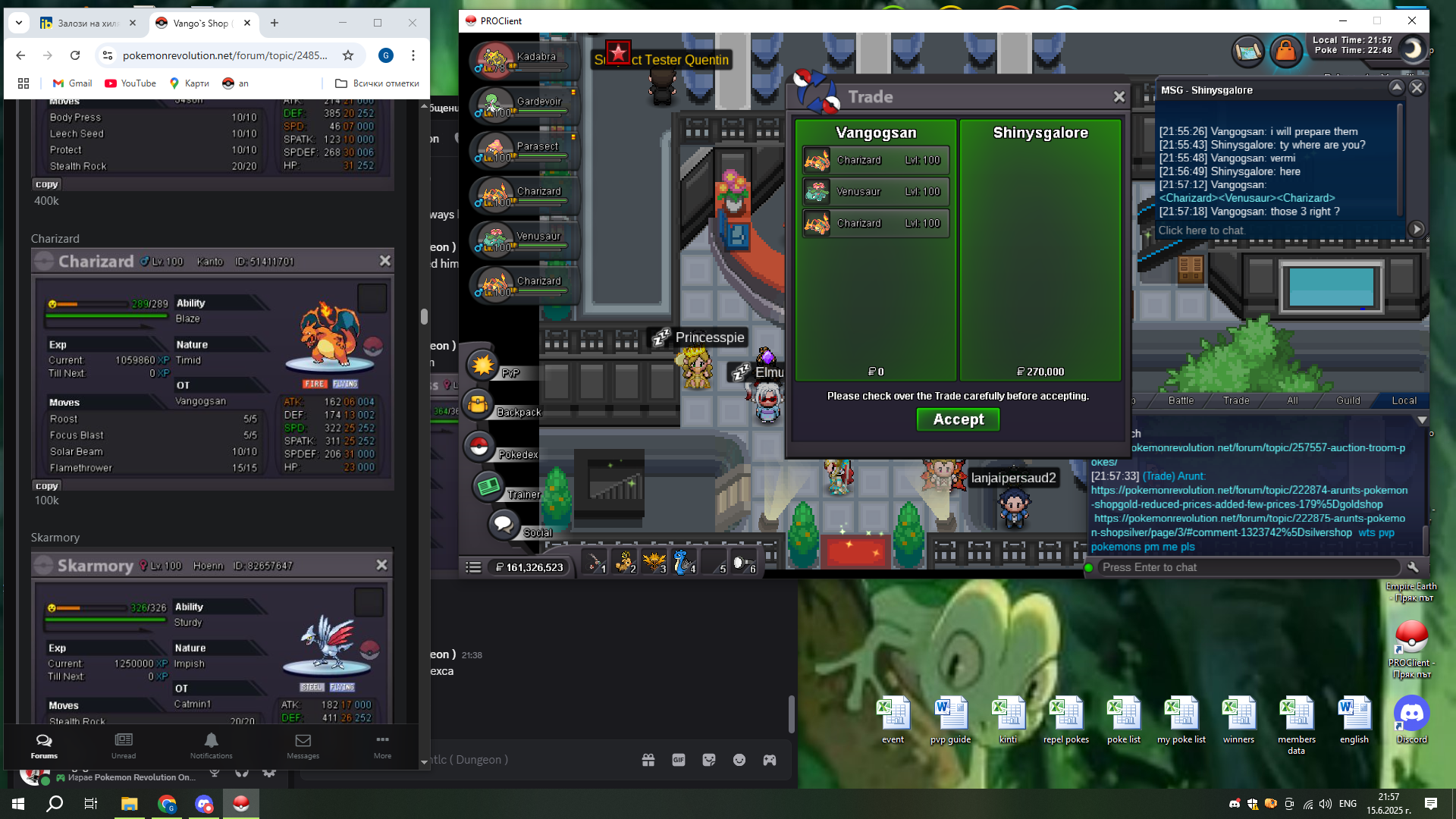Open the Social speech bubble icon
Screen dimensions: 1456x819
(504, 524)
